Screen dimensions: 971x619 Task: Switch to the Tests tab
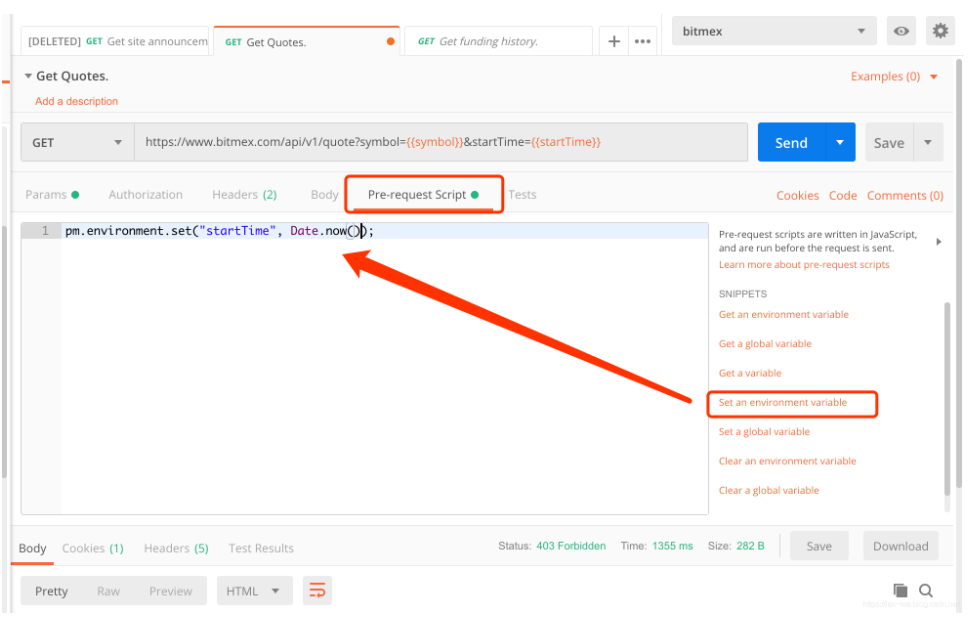pos(522,195)
